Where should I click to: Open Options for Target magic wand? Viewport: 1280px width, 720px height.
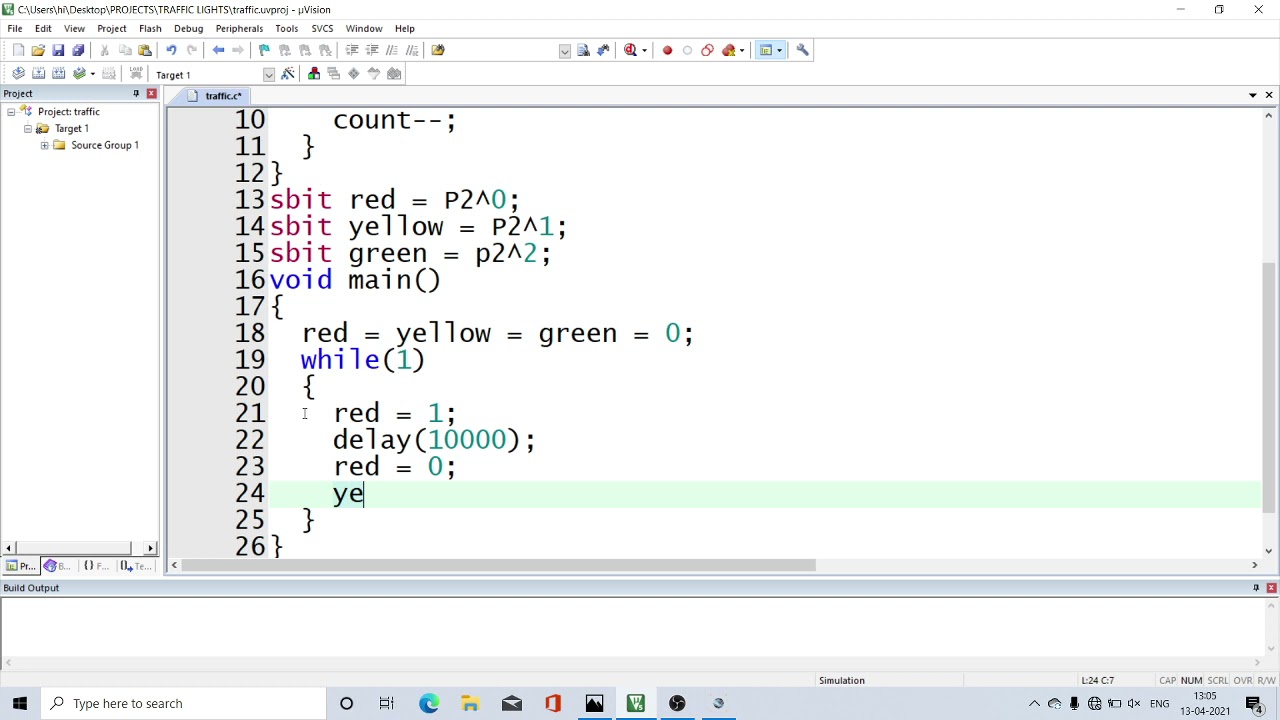click(288, 74)
